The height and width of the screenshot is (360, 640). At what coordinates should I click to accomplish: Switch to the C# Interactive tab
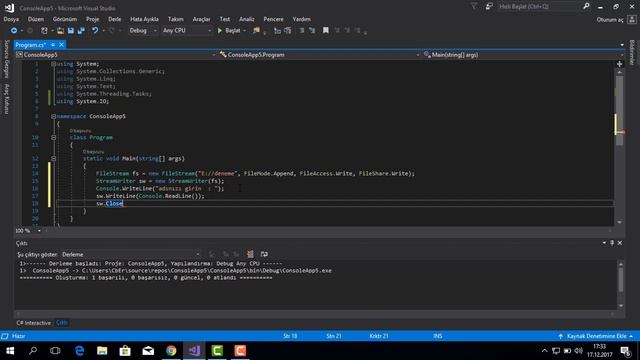pos(33,323)
